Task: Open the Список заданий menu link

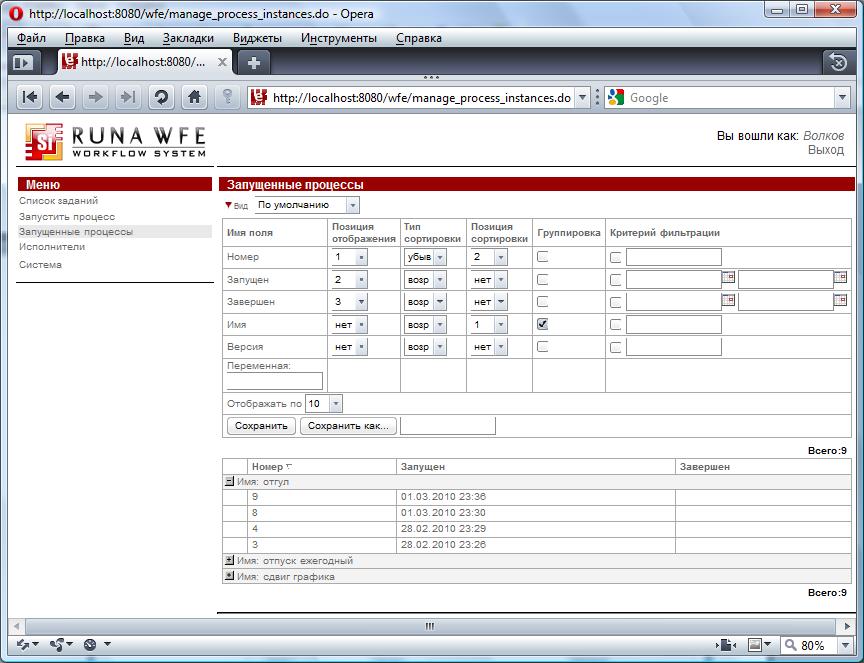Action: point(58,201)
